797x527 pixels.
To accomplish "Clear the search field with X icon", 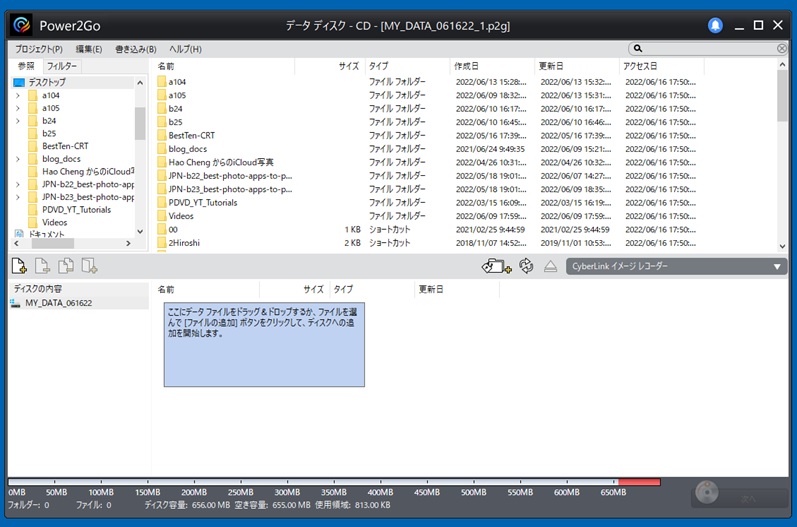I will pyautogui.click(x=782, y=48).
